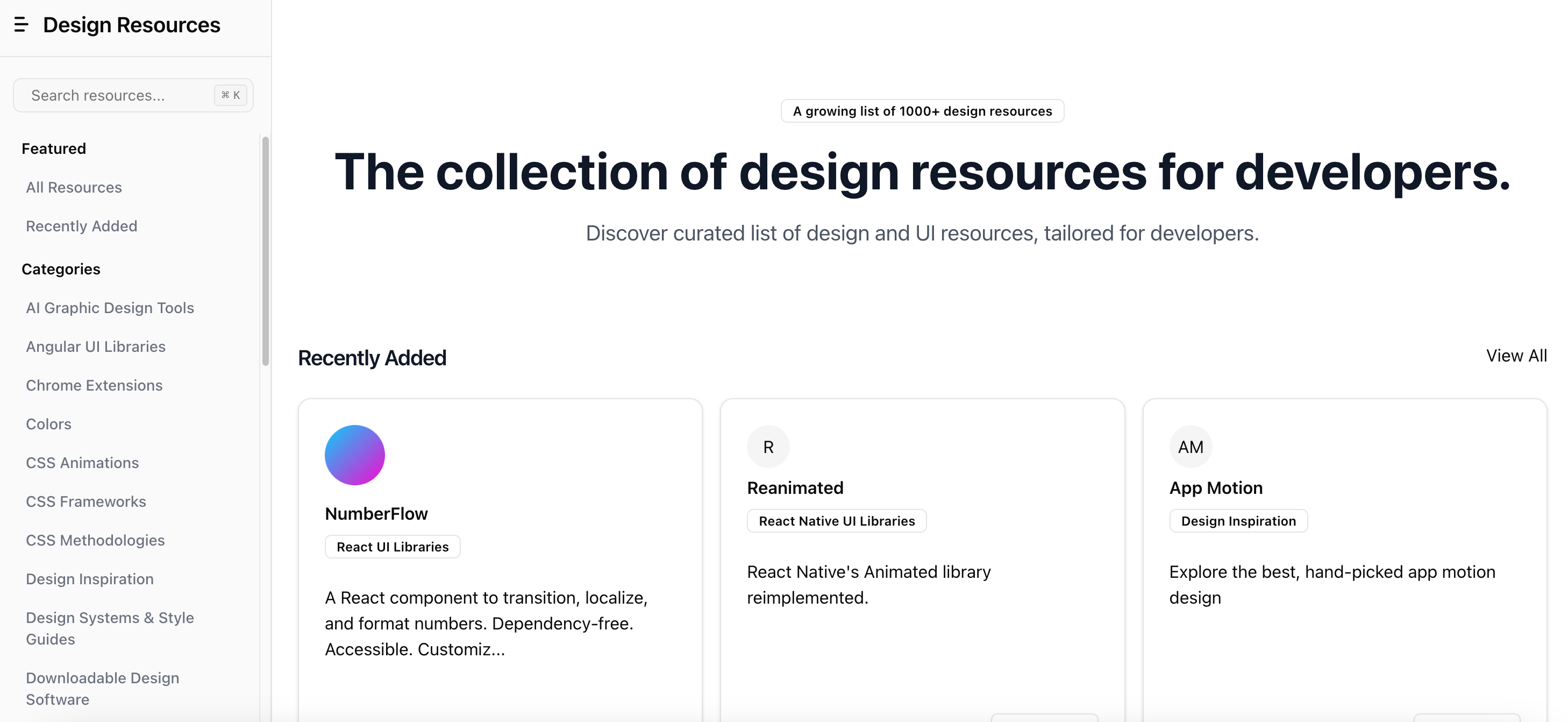
Task: Click View All for Recently Added
Action: [1516, 356]
